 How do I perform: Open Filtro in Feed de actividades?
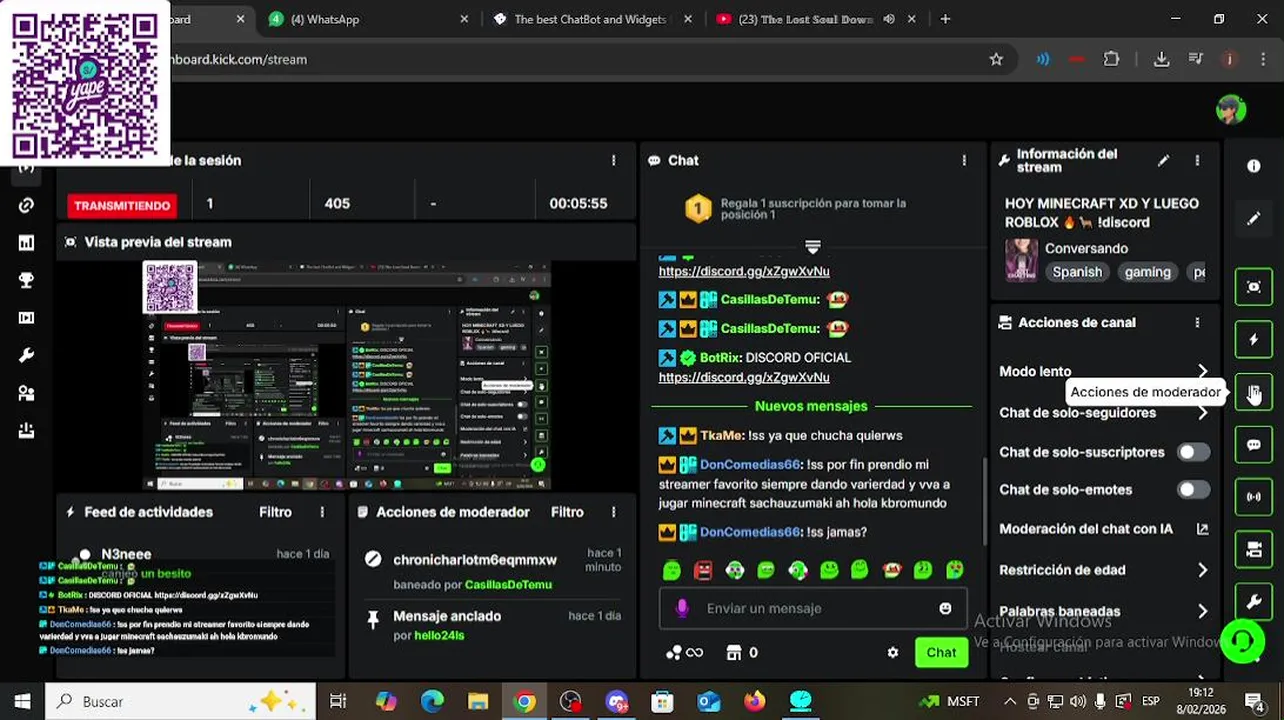click(275, 512)
